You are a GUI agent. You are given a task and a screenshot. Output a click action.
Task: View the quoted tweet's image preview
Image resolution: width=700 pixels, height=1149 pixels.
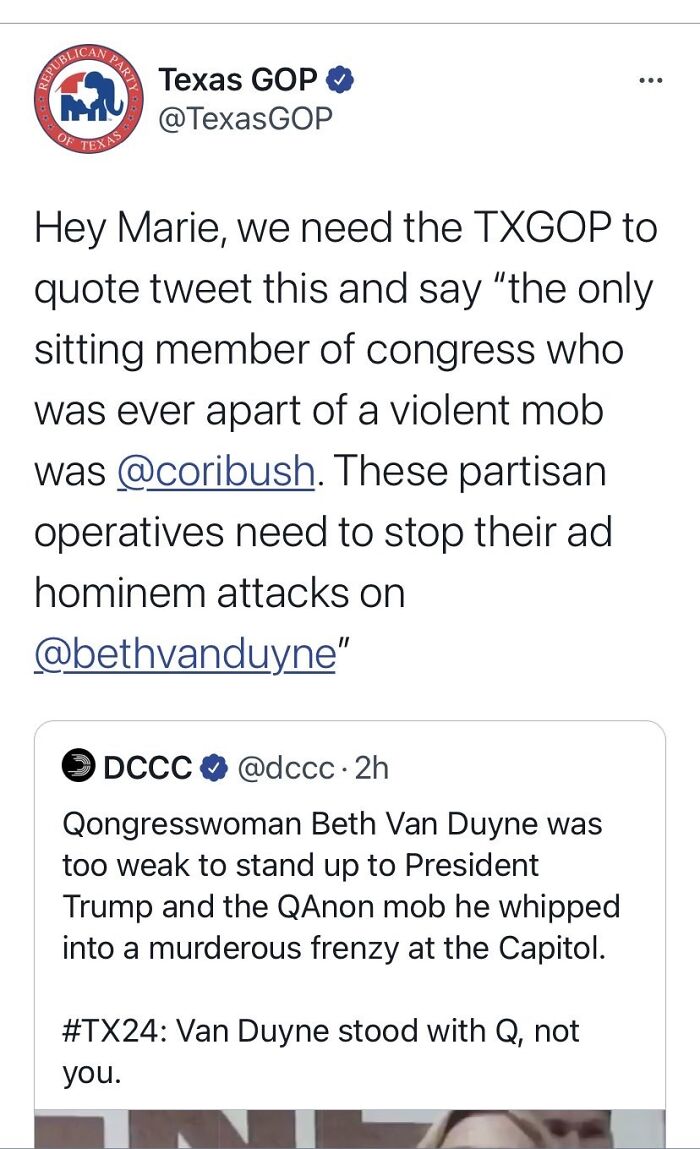[350, 1128]
